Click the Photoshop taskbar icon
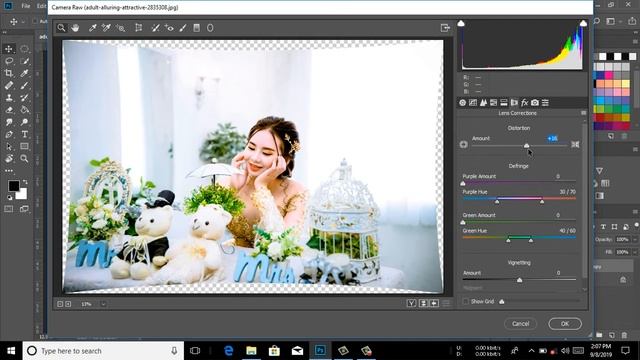Image resolution: width=640 pixels, height=360 pixels. (320, 351)
